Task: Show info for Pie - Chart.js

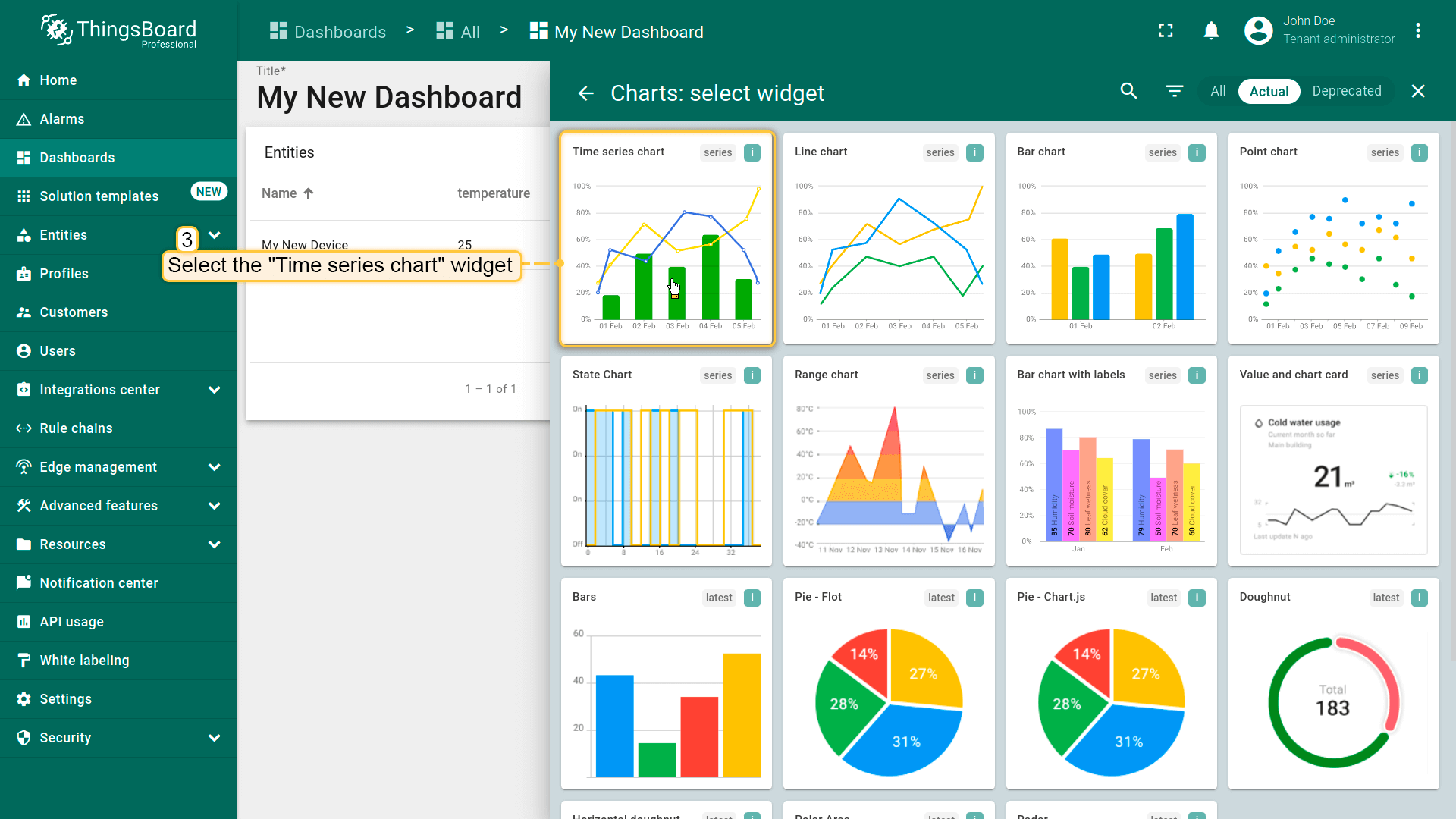Action: (1197, 598)
